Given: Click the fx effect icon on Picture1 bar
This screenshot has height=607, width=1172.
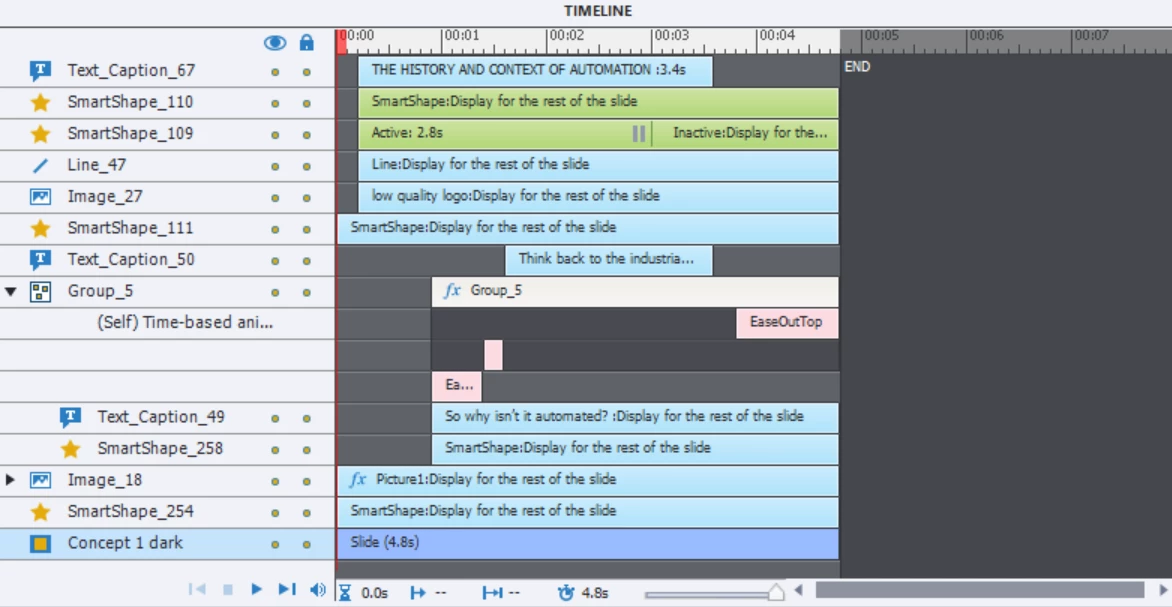Looking at the screenshot, I should point(358,479).
